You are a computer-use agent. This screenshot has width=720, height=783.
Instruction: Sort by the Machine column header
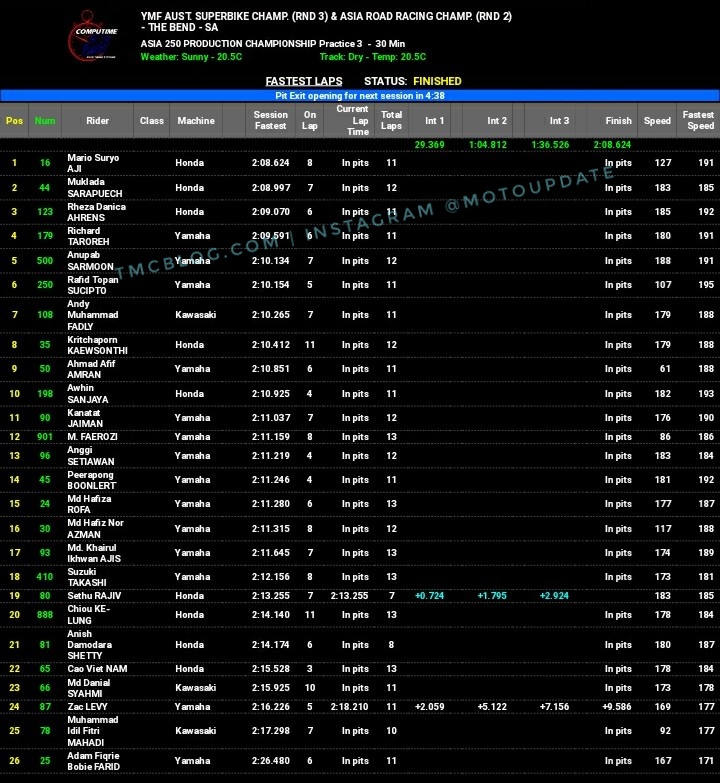coord(196,120)
